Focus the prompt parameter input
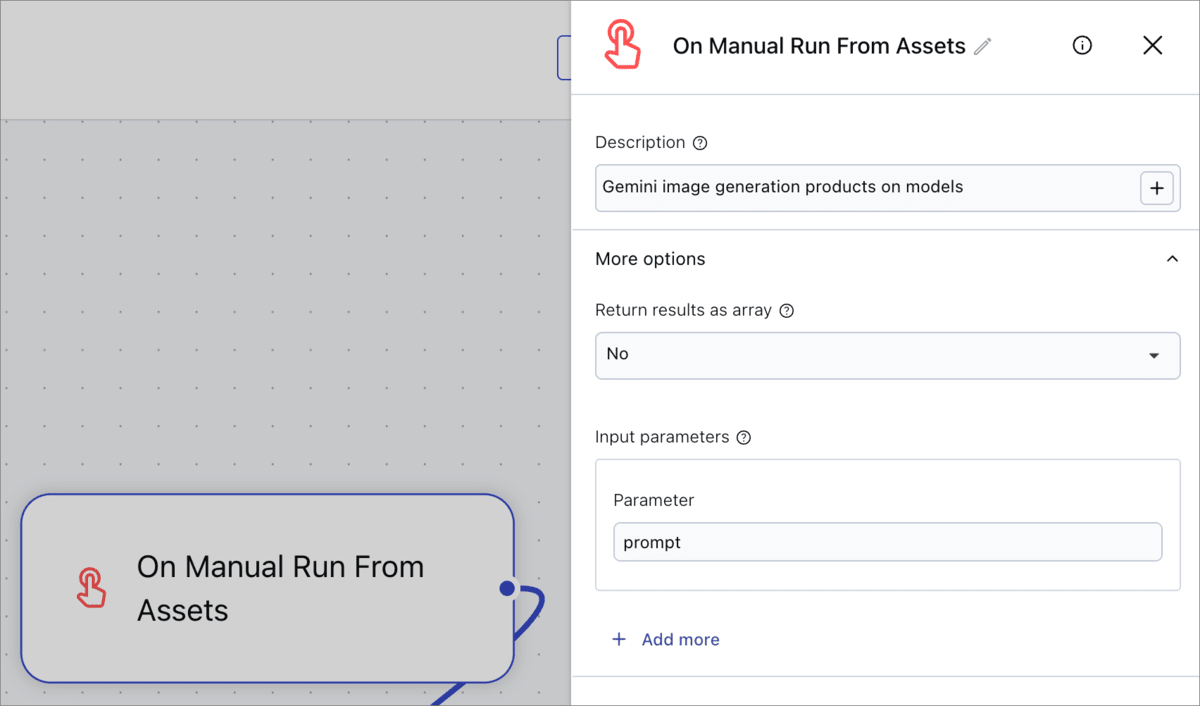The width and height of the screenshot is (1200, 706). [887, 542]
